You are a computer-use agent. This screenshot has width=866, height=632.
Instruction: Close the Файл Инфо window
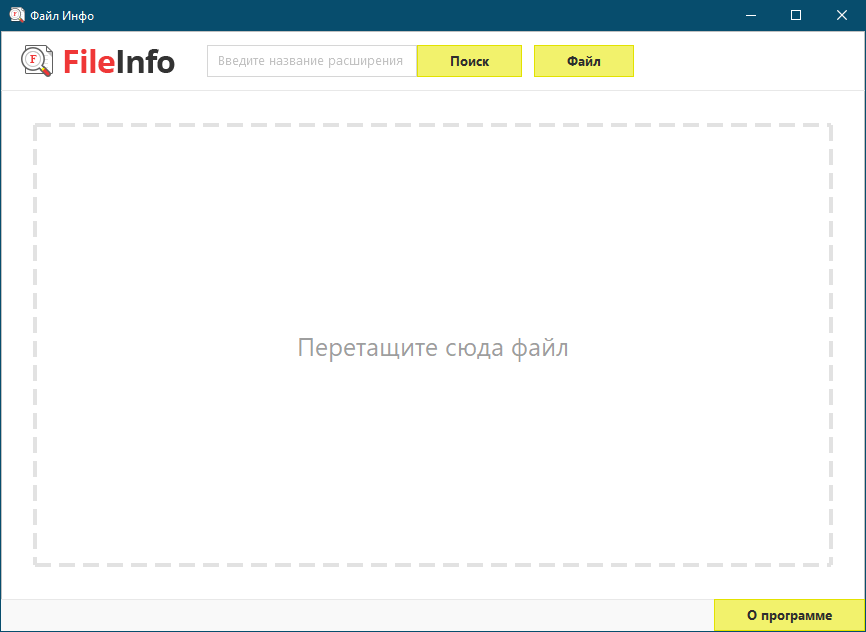pyautogui.click(x=842, y=15)
